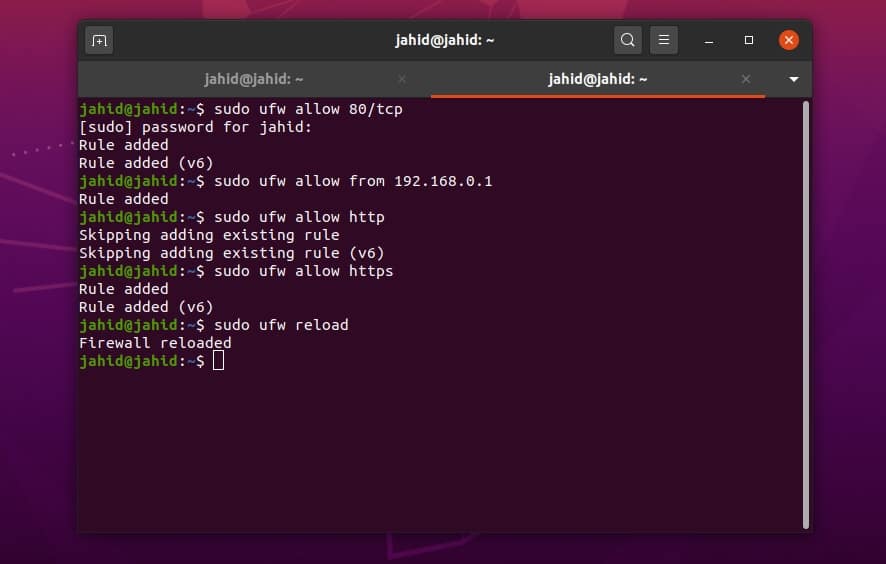This screenshot has height=564, width=886.
Task: Click 'Skipping adding existing rule' without v6
Action: [x=209, y=235]
